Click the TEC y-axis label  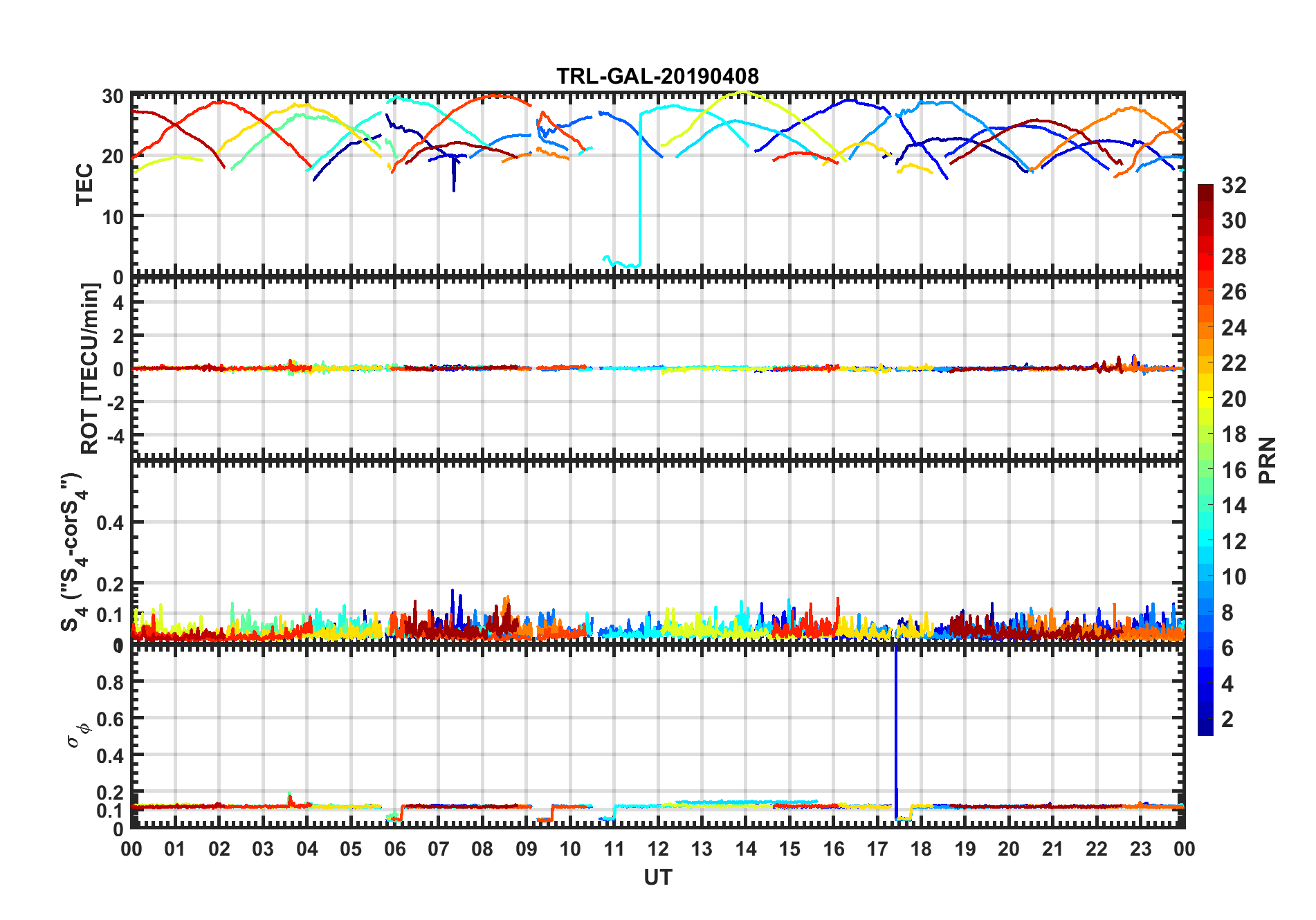84,185
